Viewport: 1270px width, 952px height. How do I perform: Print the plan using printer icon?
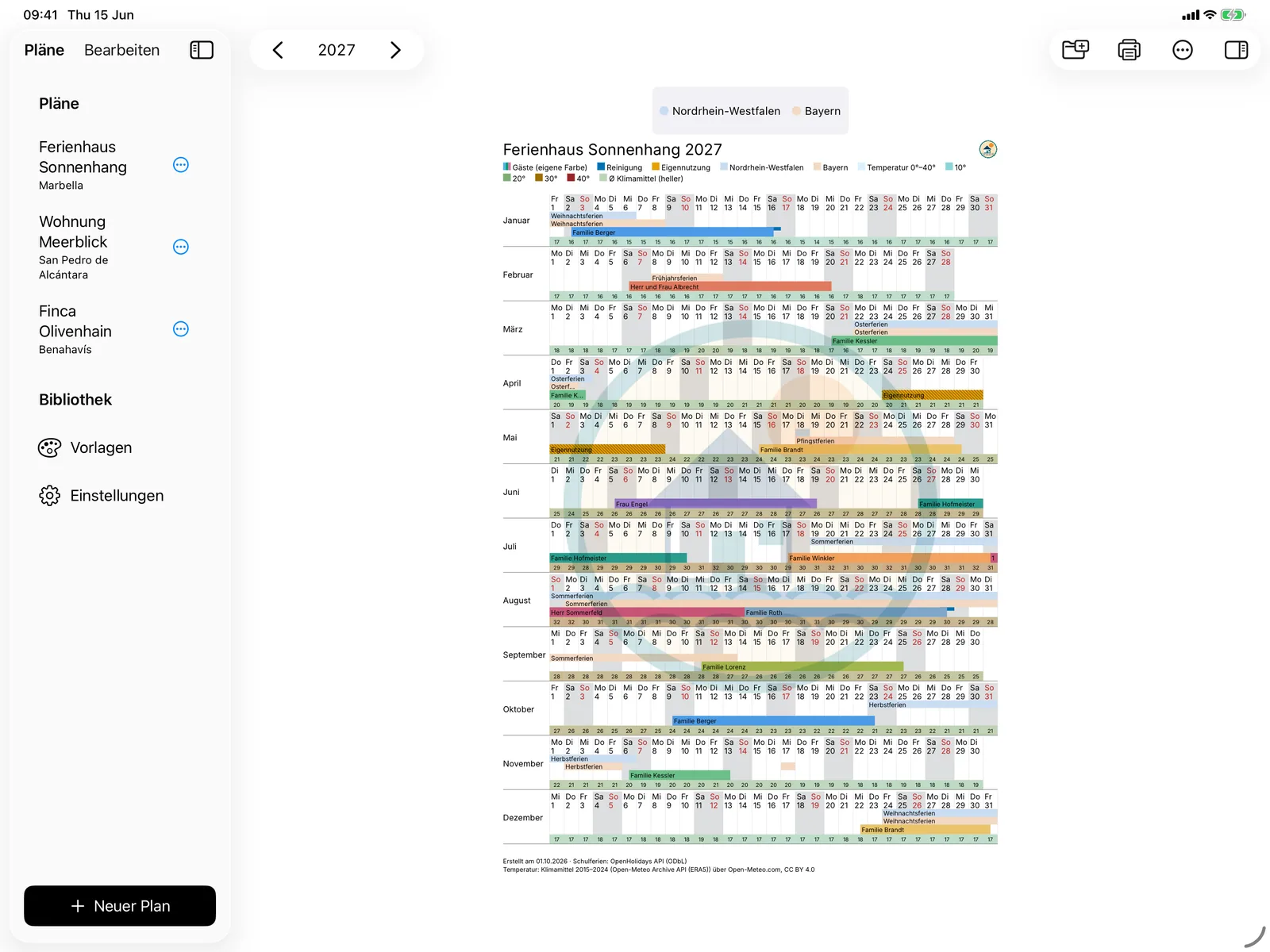coord(1129,50)
